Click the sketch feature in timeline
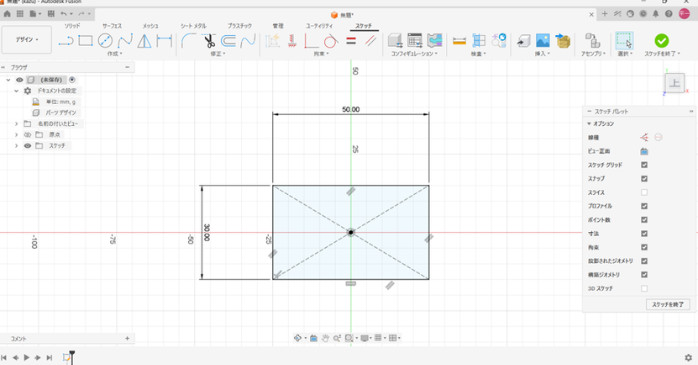698x365 pixels. [x=66, y=357]
